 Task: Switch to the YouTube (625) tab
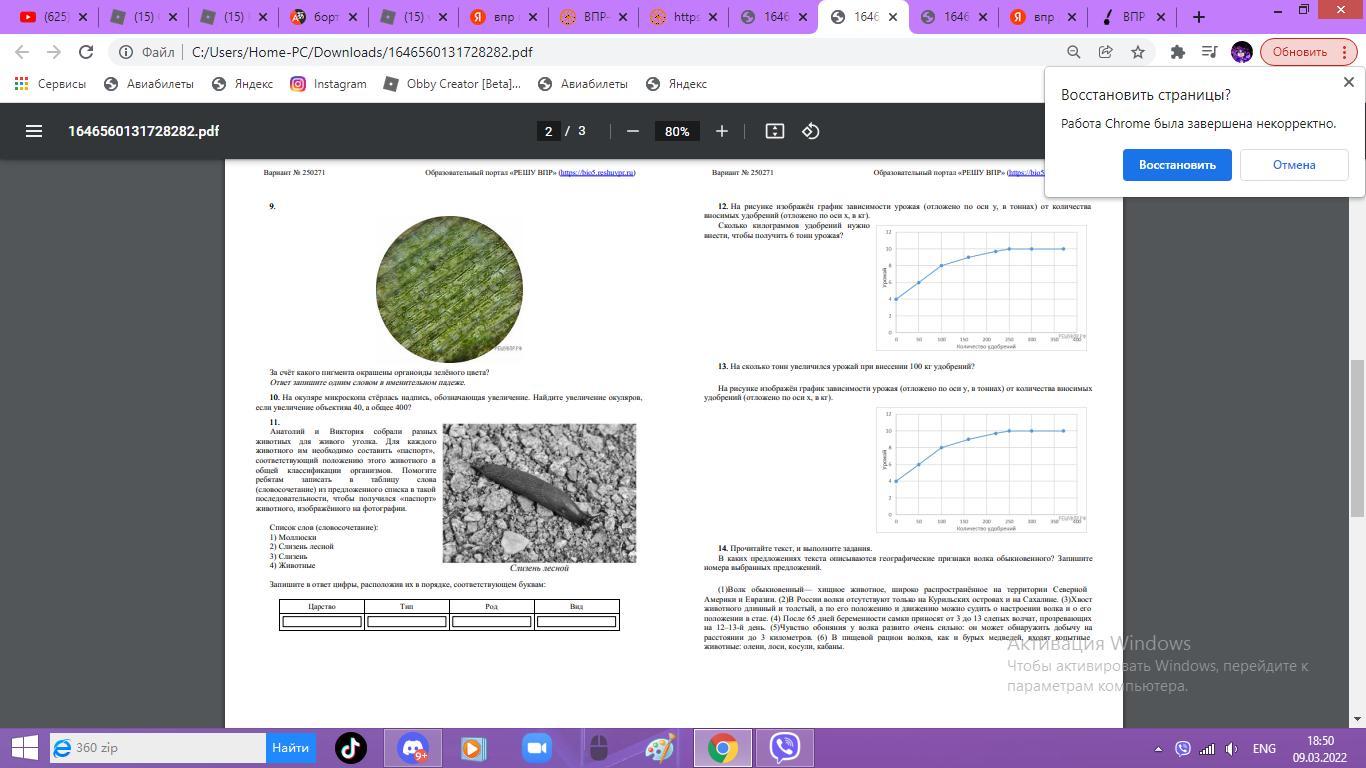50,17
